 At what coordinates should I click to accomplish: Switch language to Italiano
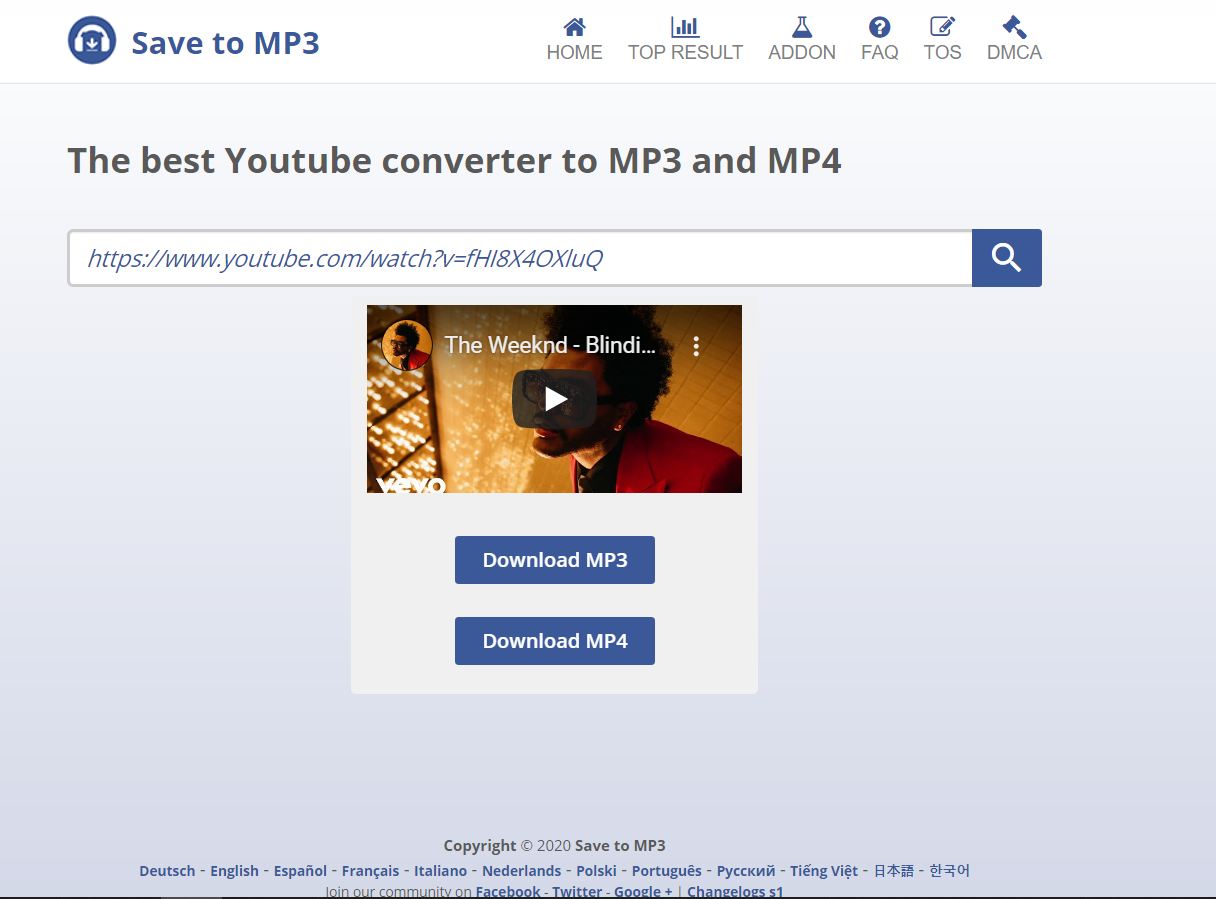441,871
